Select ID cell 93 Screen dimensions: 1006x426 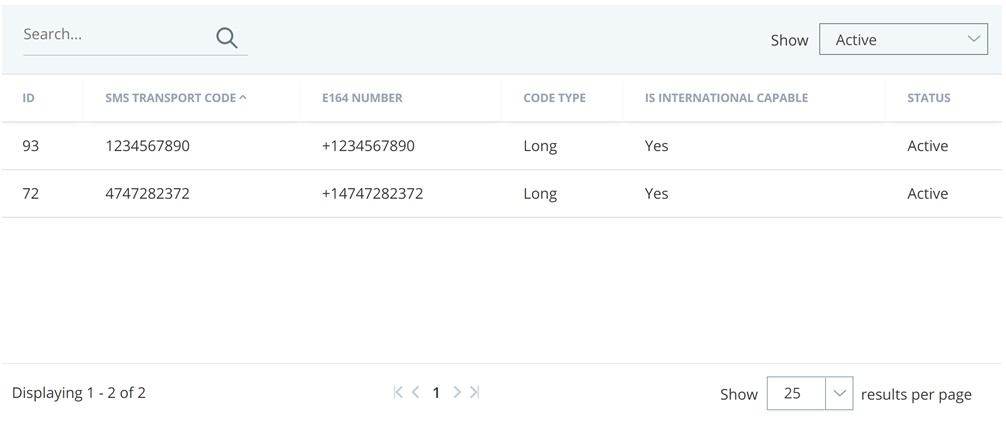(x=31, y=146)
